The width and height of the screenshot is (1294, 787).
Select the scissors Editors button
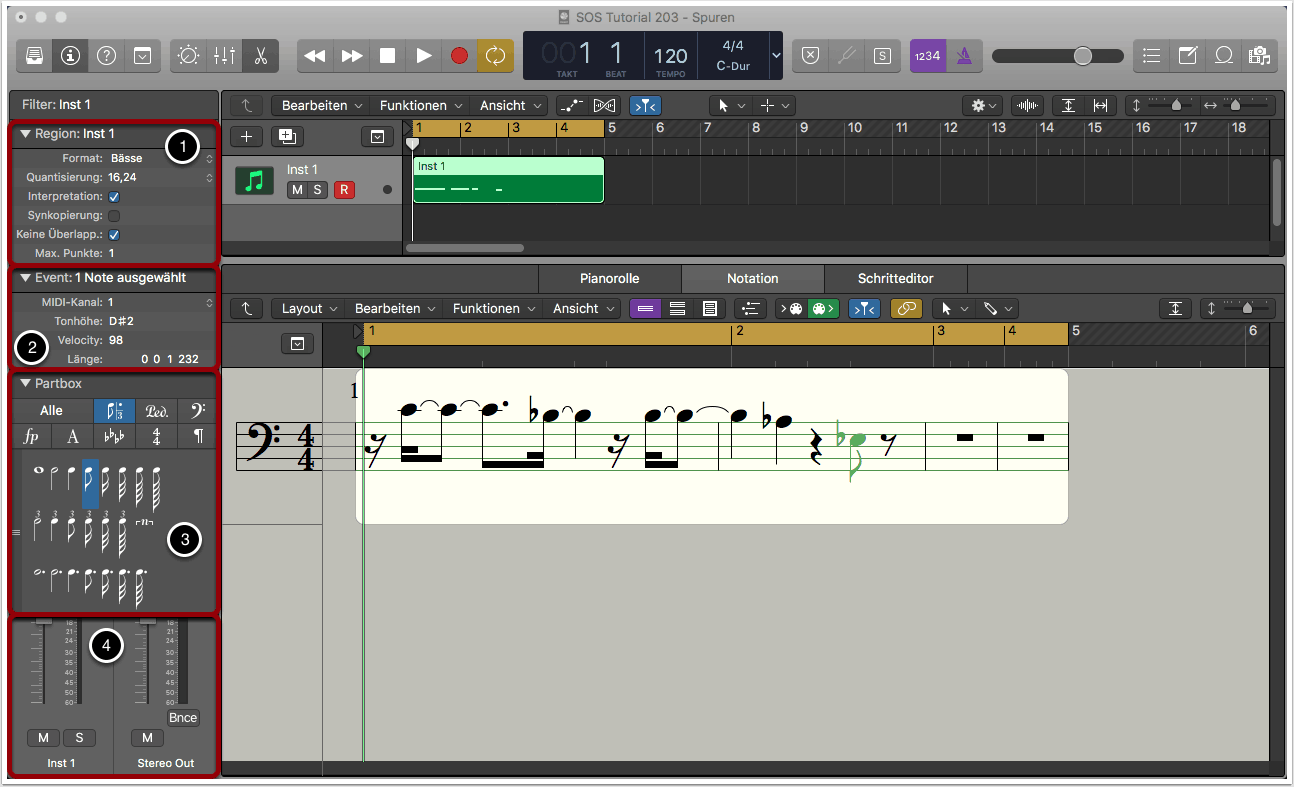pyautogui.click(x=260, y=56)
